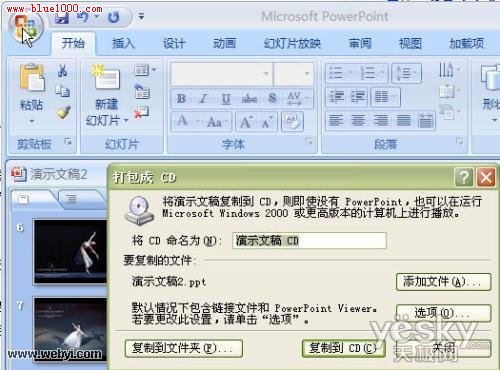Toggle underline formatting
The image size is (500, 370).
click(x=226, y=99)
